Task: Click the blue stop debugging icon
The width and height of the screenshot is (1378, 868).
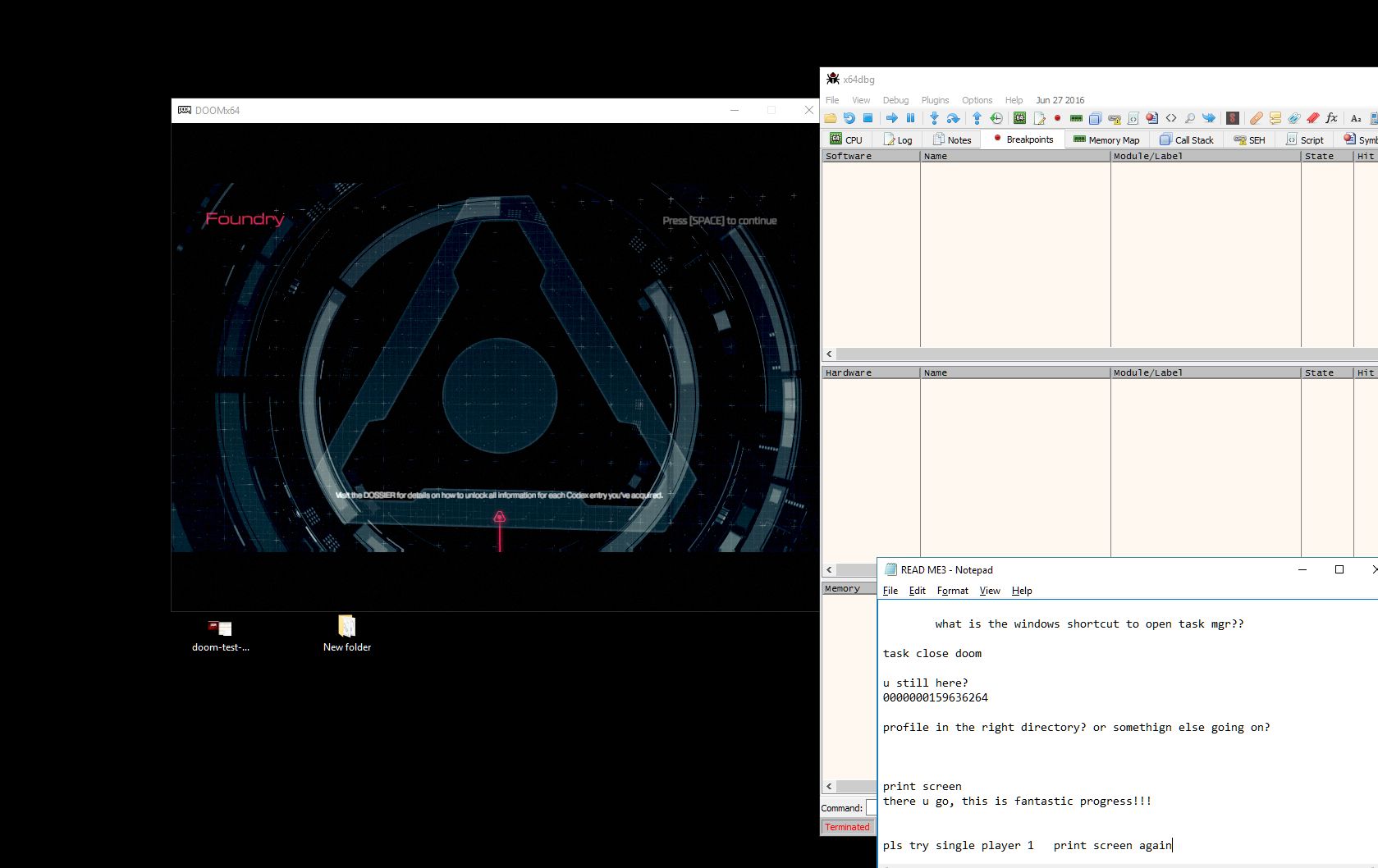Action: [868, 118]
